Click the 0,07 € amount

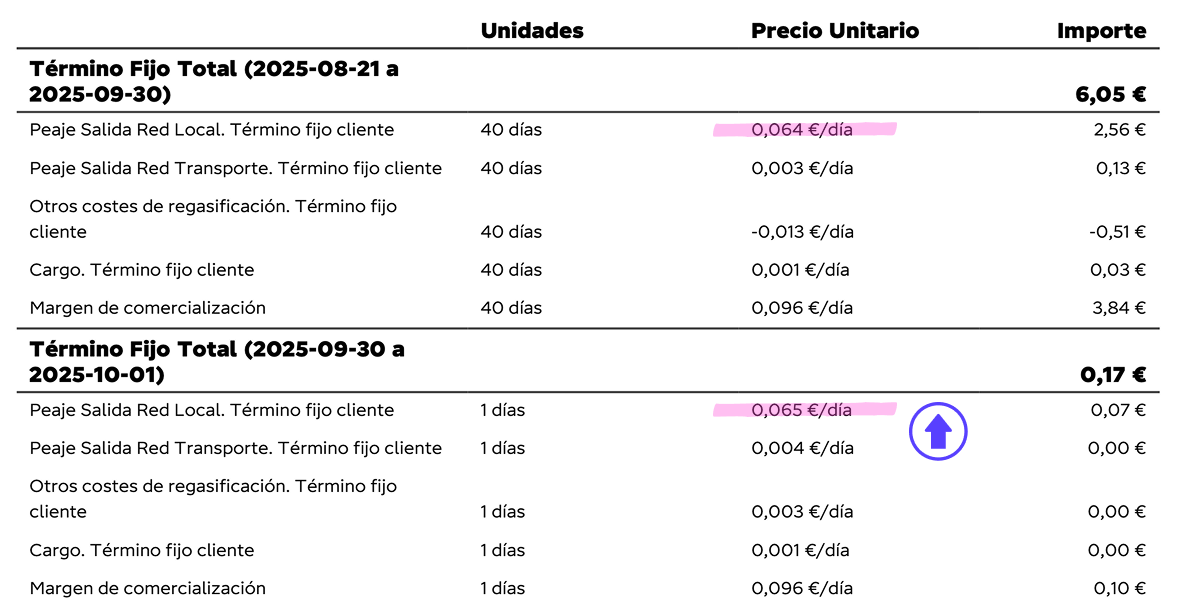click(1118, 410)
